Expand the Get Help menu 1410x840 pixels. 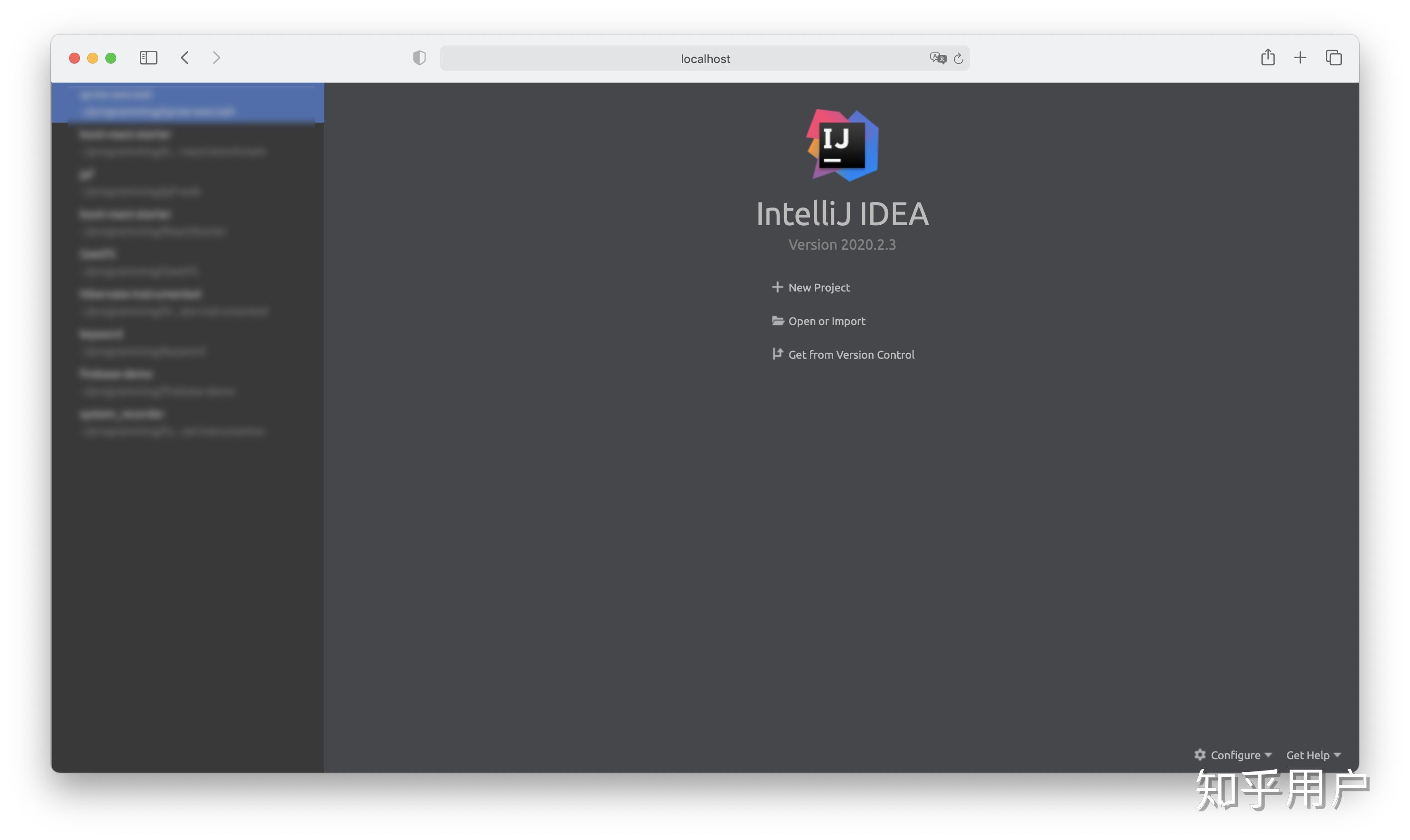pyautogui.click(x=1313, y=755)
